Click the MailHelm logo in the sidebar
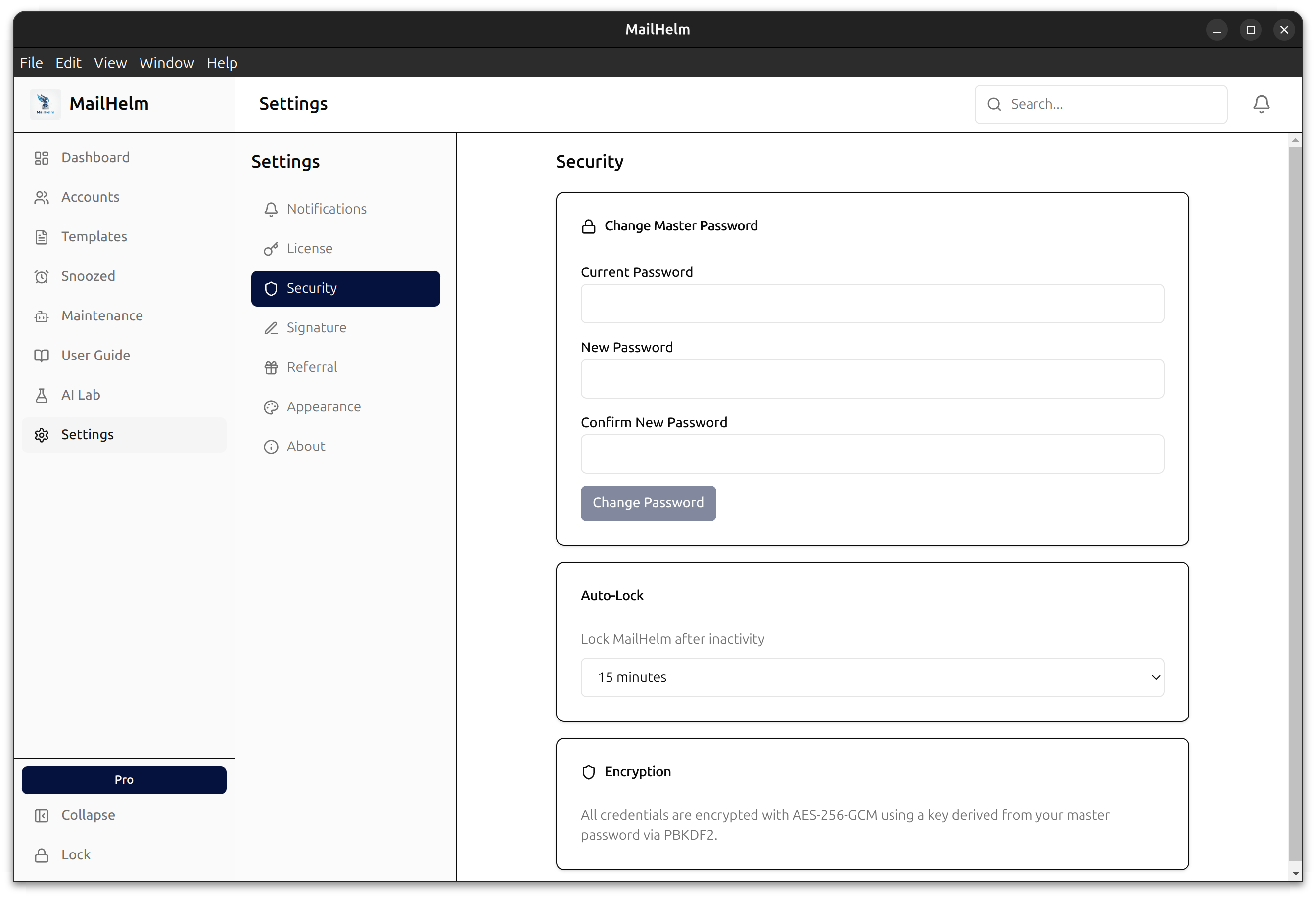The image size is (1316, 898). pyautogui.click(x=46, y=104)
